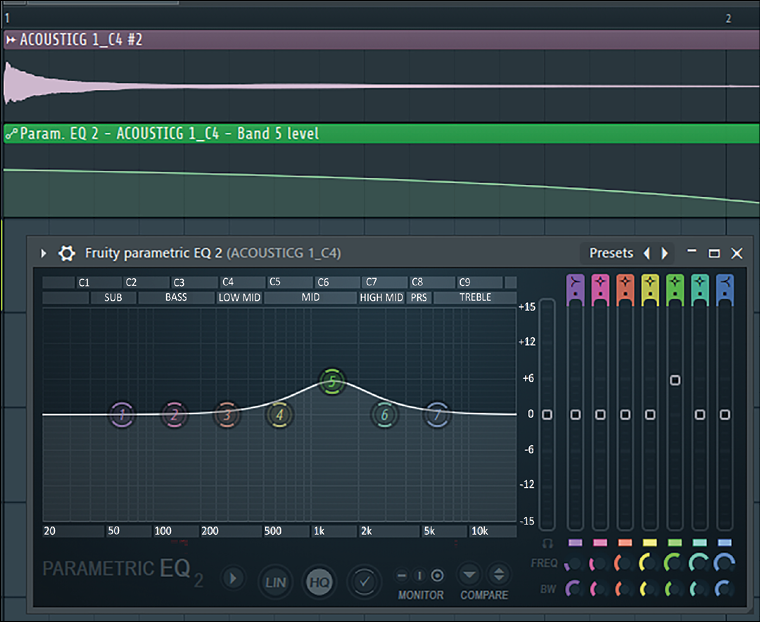760x622 pixels.
Task: Click the headphones monitor icon
Action: [547, 543]
